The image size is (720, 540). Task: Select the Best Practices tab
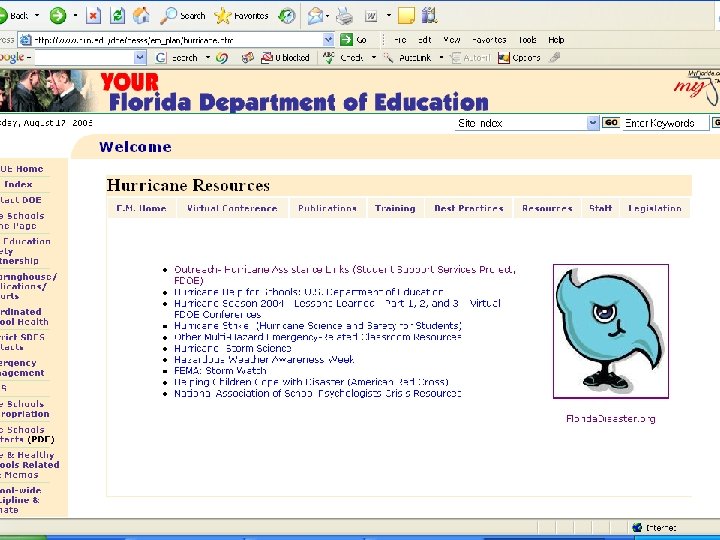point(469,208)
